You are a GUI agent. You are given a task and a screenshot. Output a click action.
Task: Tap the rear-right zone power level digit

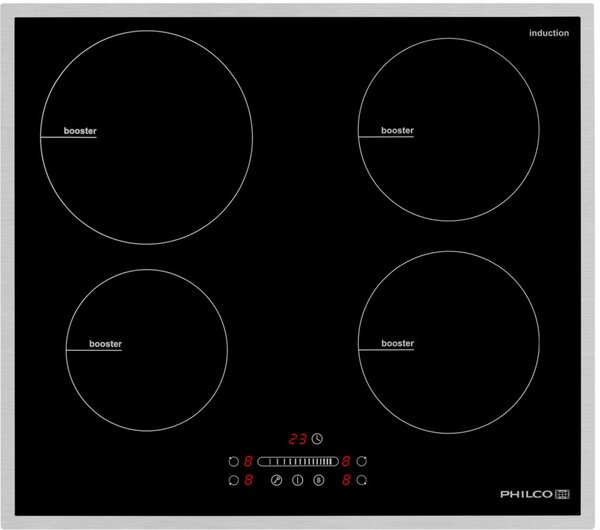pyautogui.click(x=346, y=461)
